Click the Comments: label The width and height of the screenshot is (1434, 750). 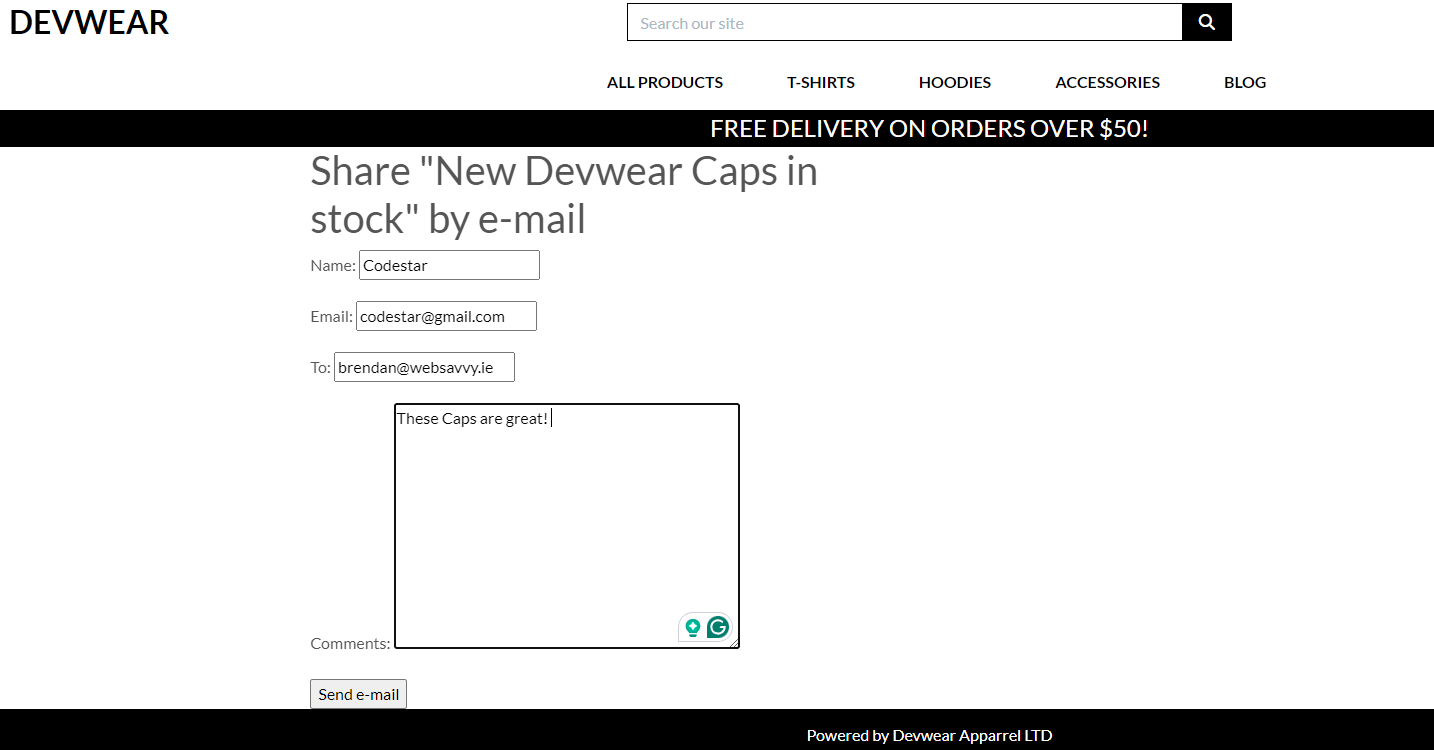350,643
